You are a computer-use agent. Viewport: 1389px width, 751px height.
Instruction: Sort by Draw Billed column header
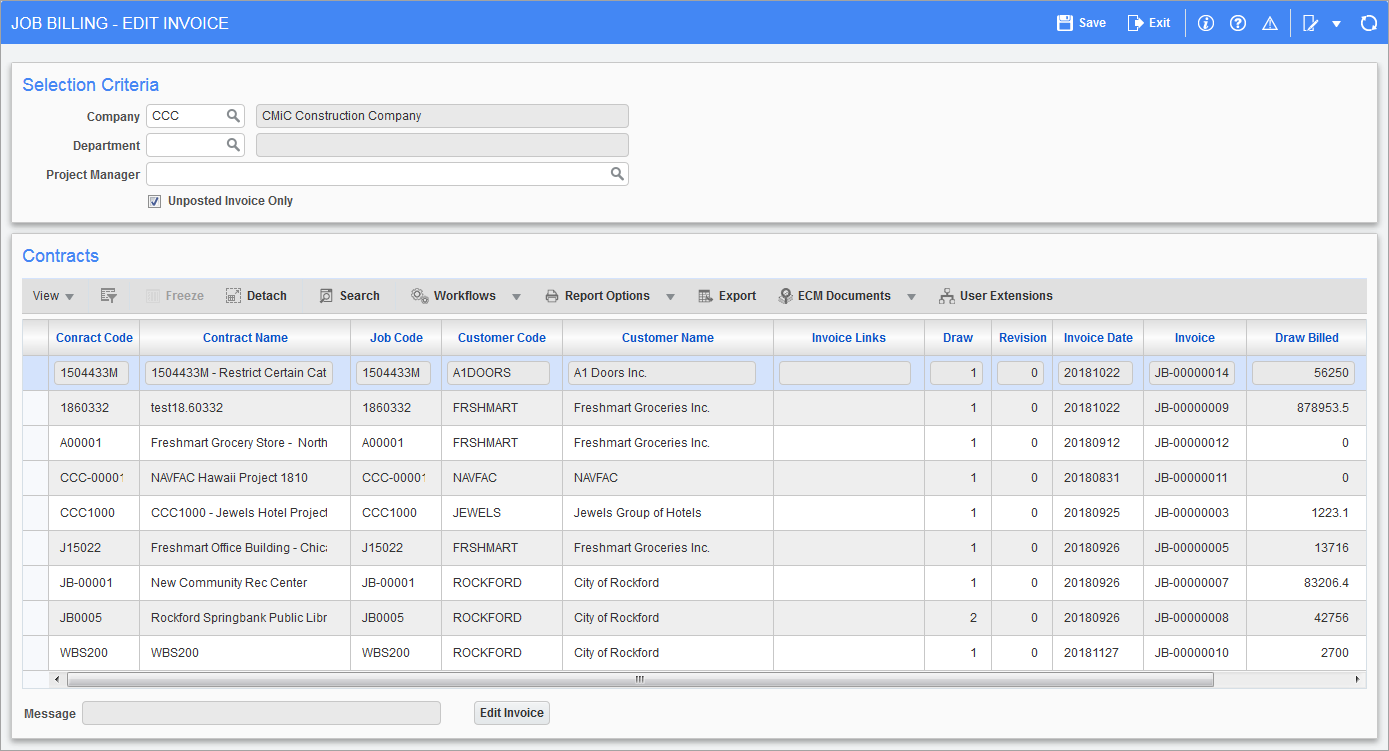click(x=1306, y=338)
